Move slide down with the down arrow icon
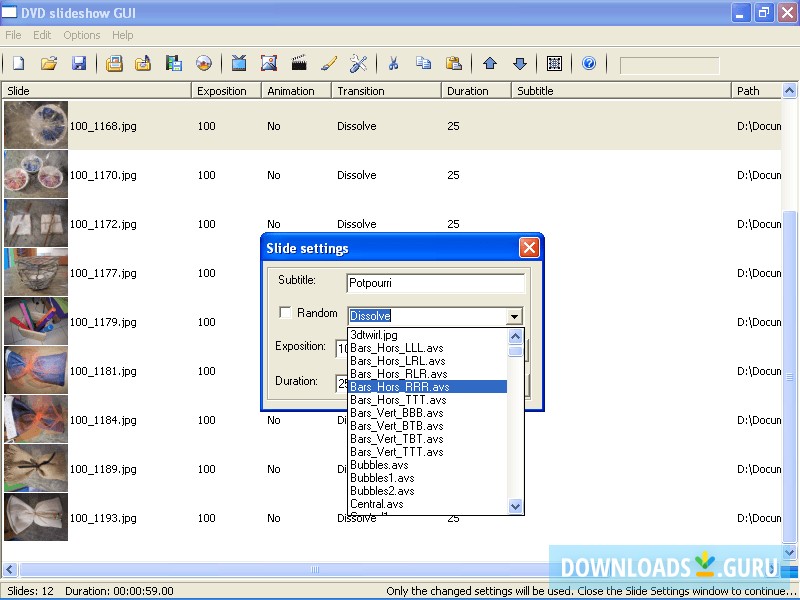This screenshot has width=800, height=600. [519, 64]
